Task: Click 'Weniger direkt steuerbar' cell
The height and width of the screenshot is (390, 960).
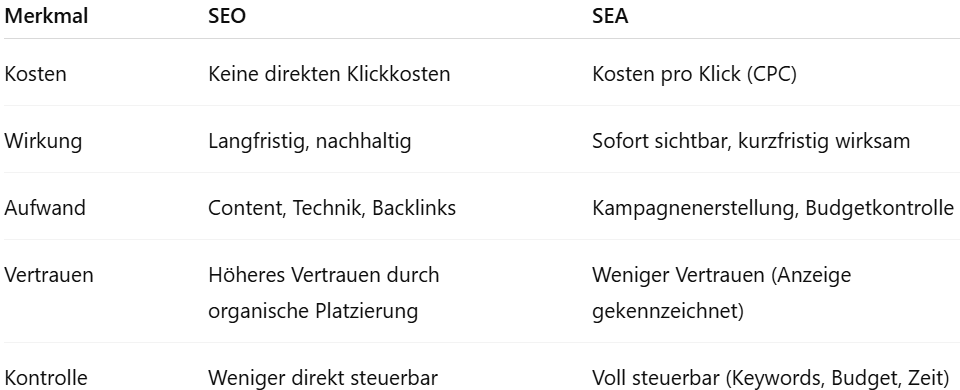Action: coord(323,378)
